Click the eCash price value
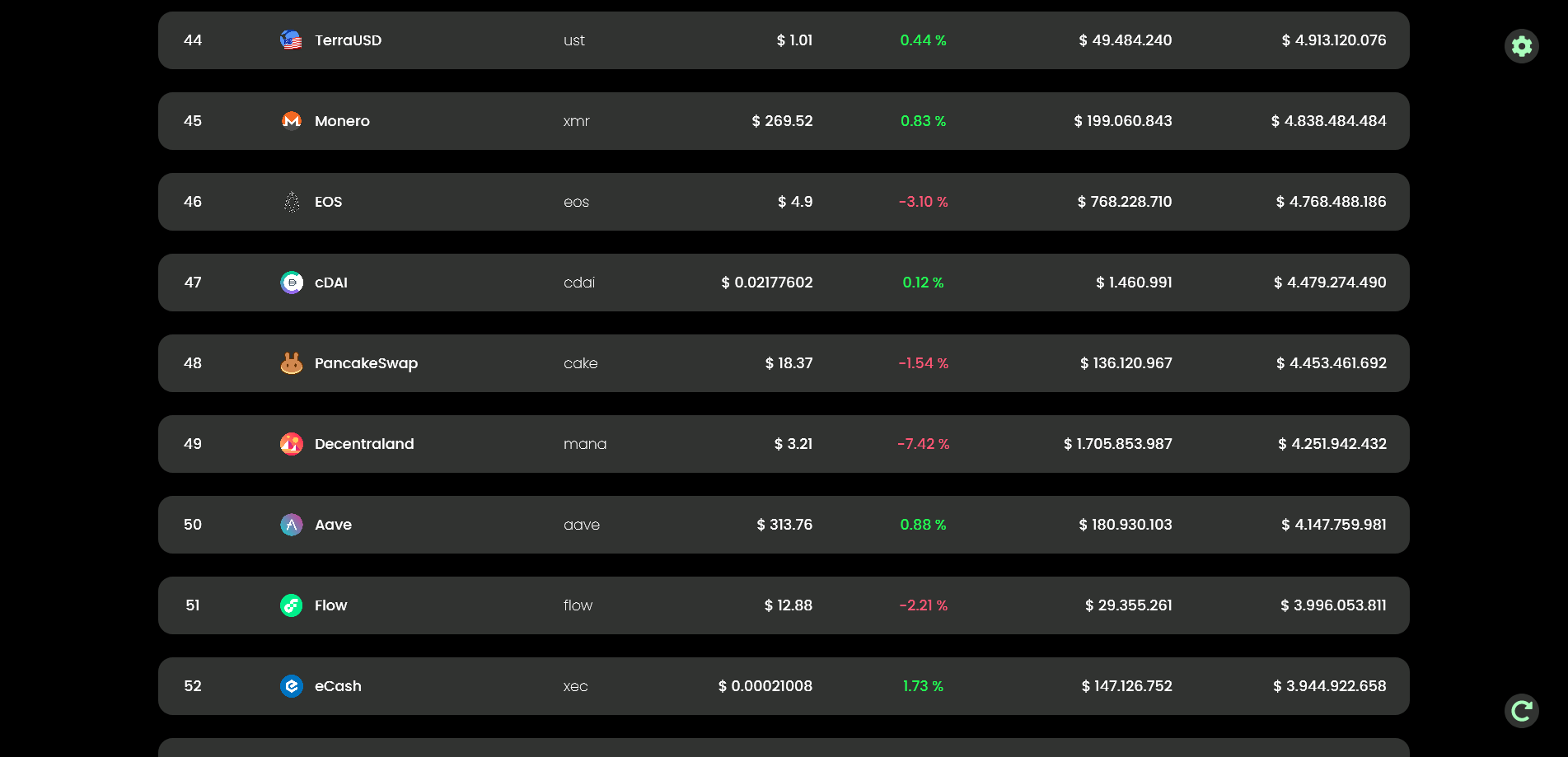 click(765, 686)
